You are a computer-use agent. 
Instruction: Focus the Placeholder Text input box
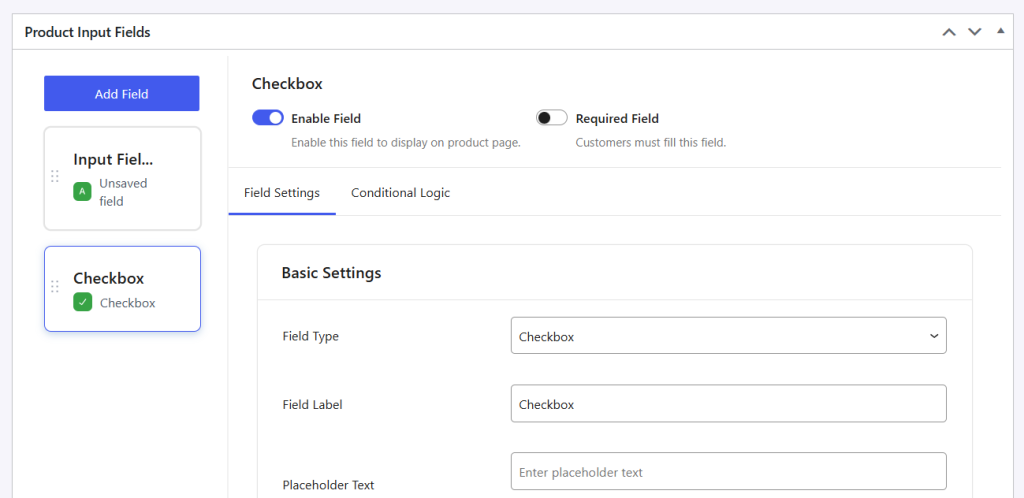point(728,471)
